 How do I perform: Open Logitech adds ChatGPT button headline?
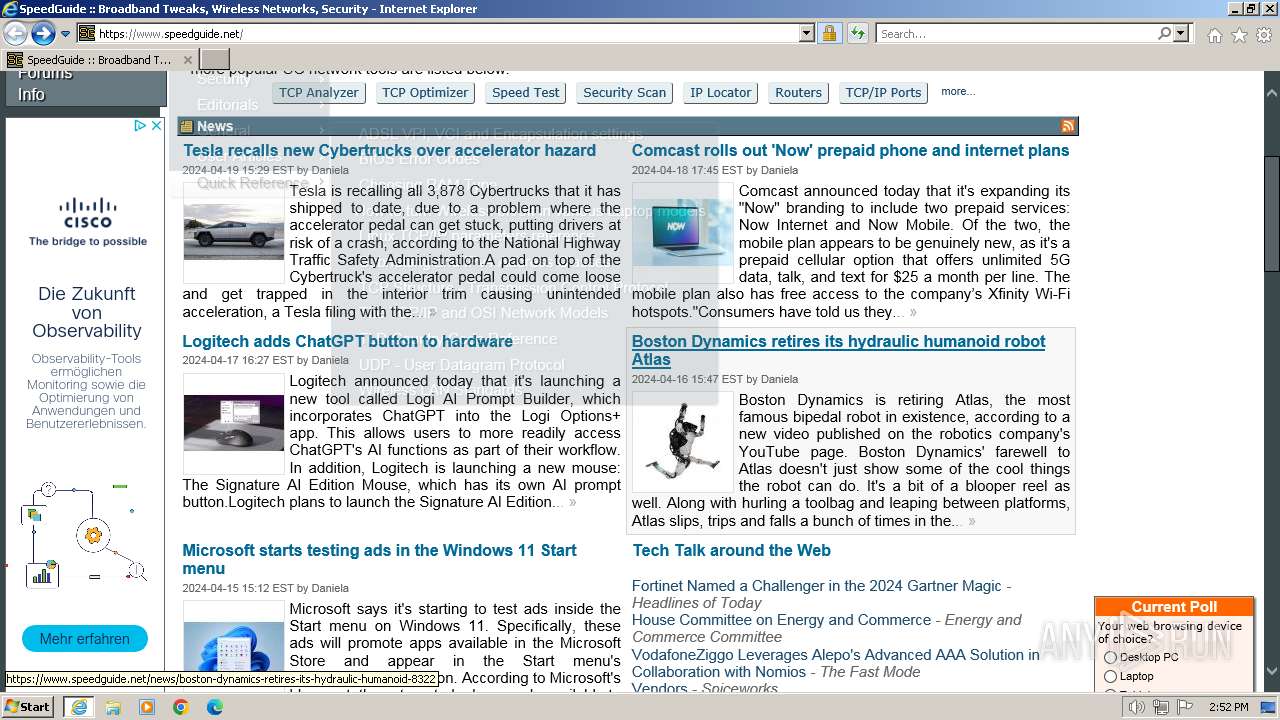point(347,342)
